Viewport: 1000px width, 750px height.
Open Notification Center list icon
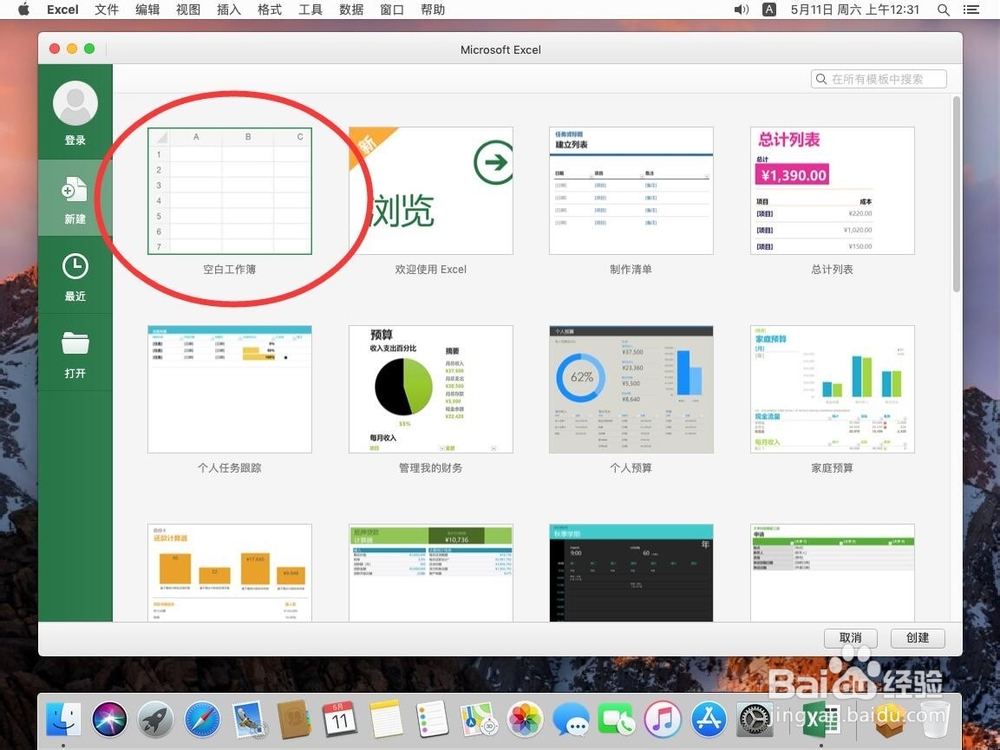971,10
